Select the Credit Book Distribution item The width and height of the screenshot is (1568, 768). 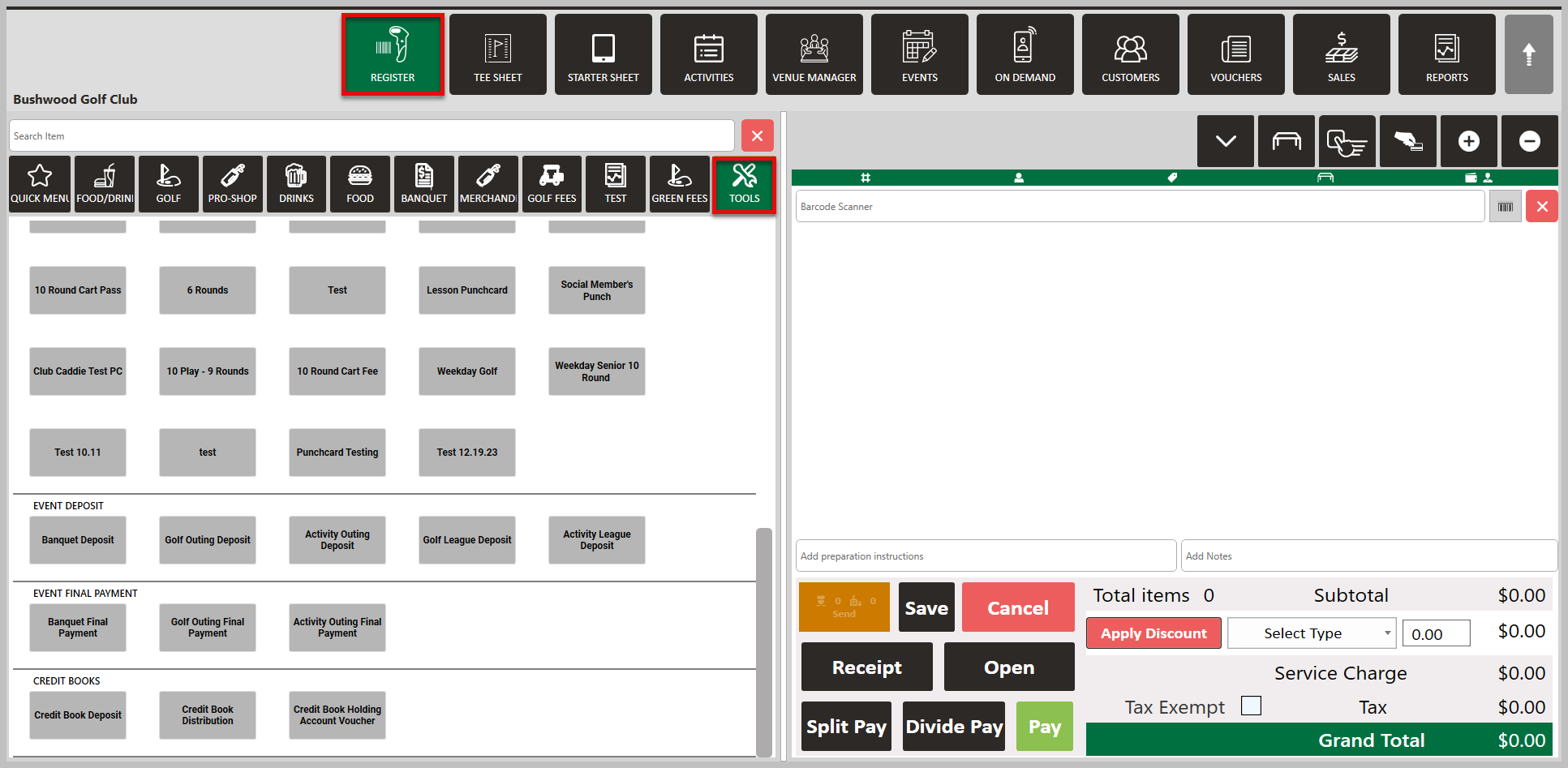(208, 715)
